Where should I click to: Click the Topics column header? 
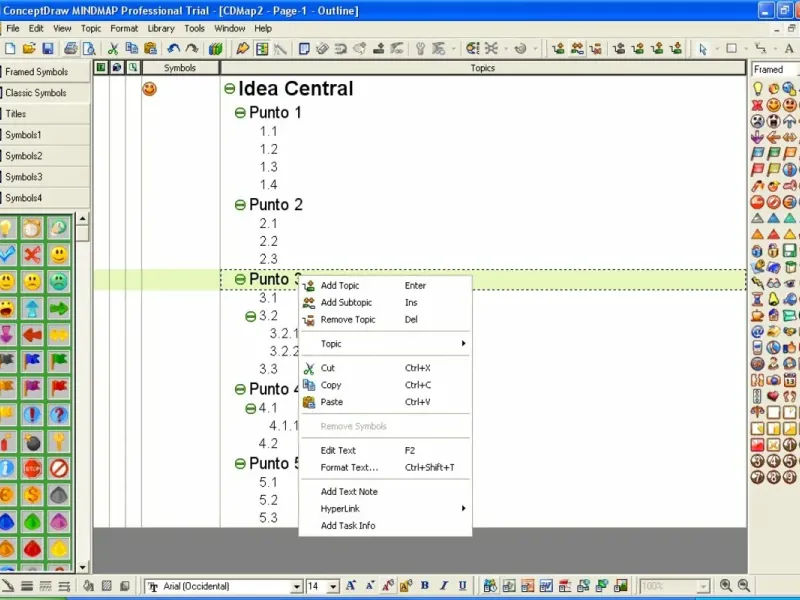click(x=483, y=68)
